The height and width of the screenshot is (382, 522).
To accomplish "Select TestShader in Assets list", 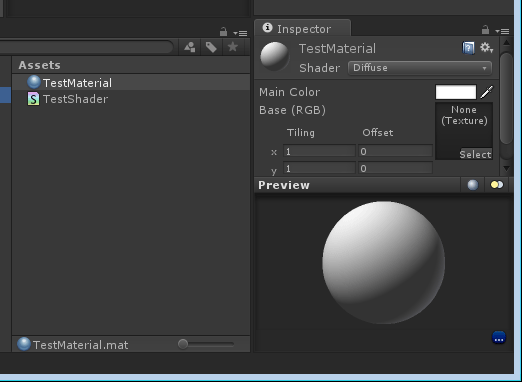I will (x=131, y=99).
